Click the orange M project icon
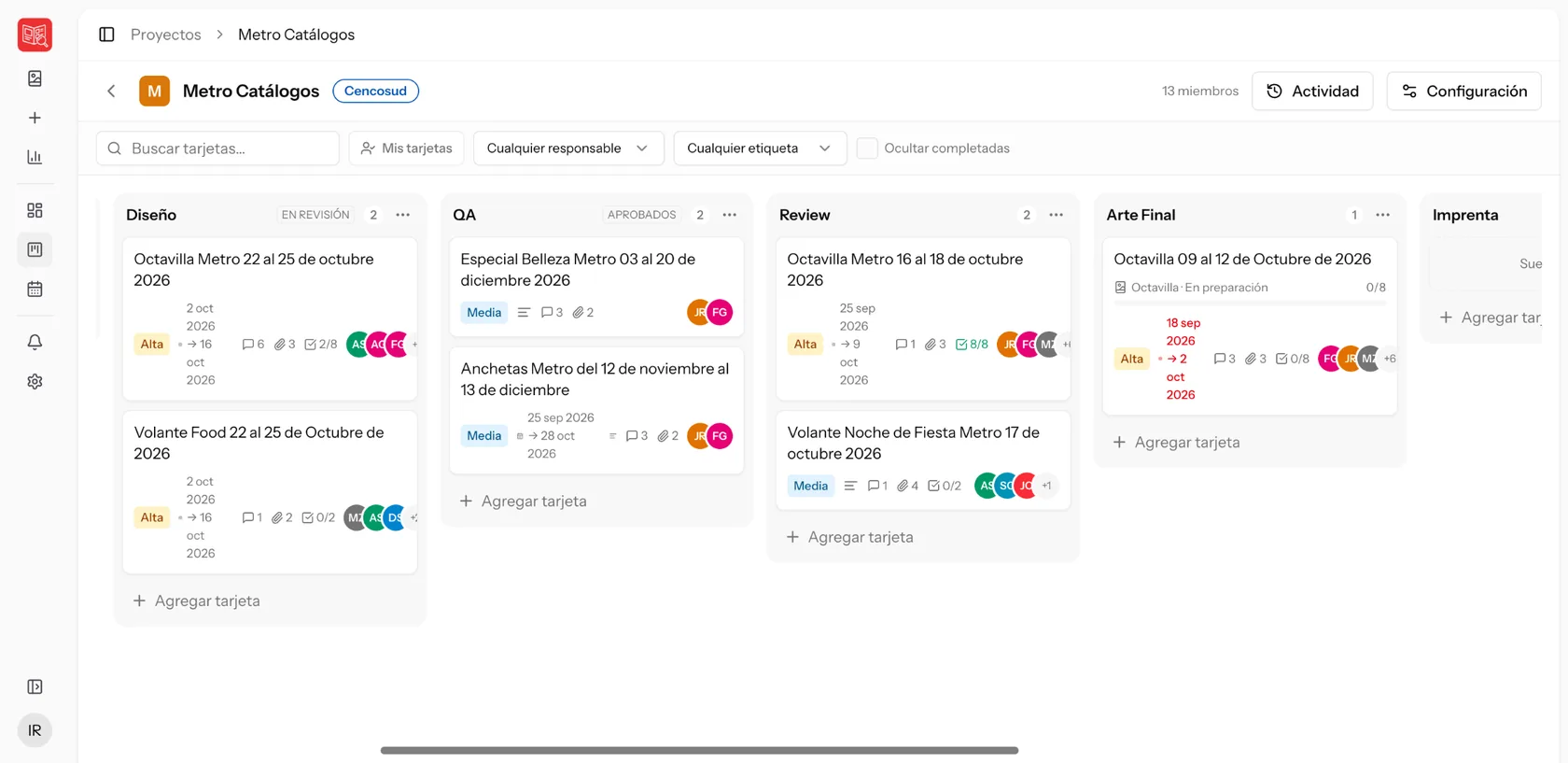 [154, 91]
